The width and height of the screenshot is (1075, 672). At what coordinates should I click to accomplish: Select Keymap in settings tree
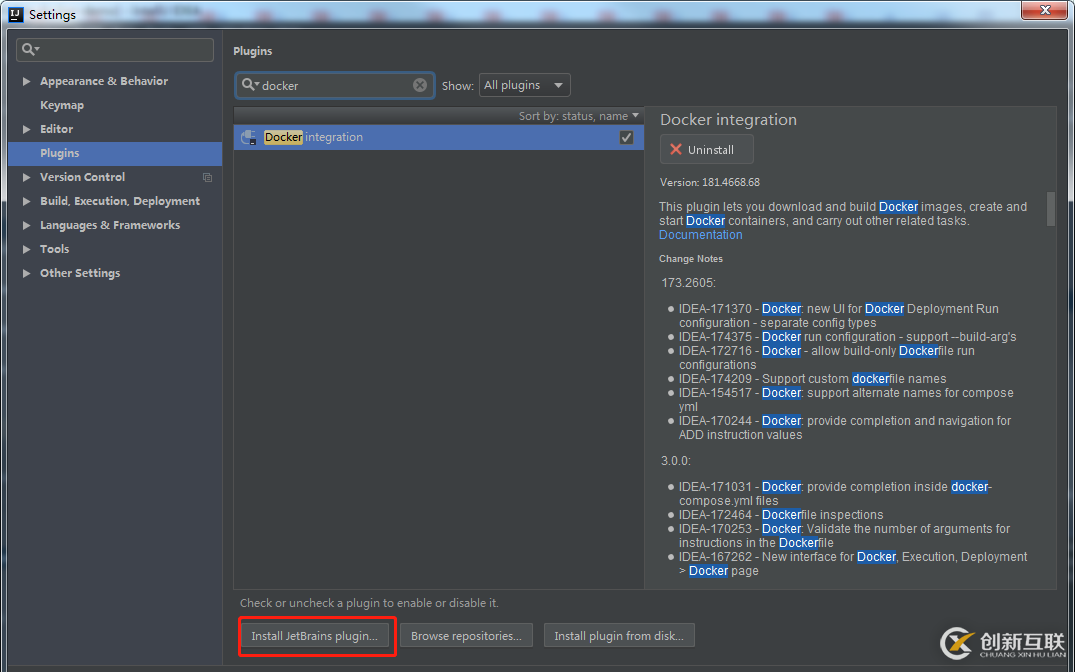[x=62, y=105]
